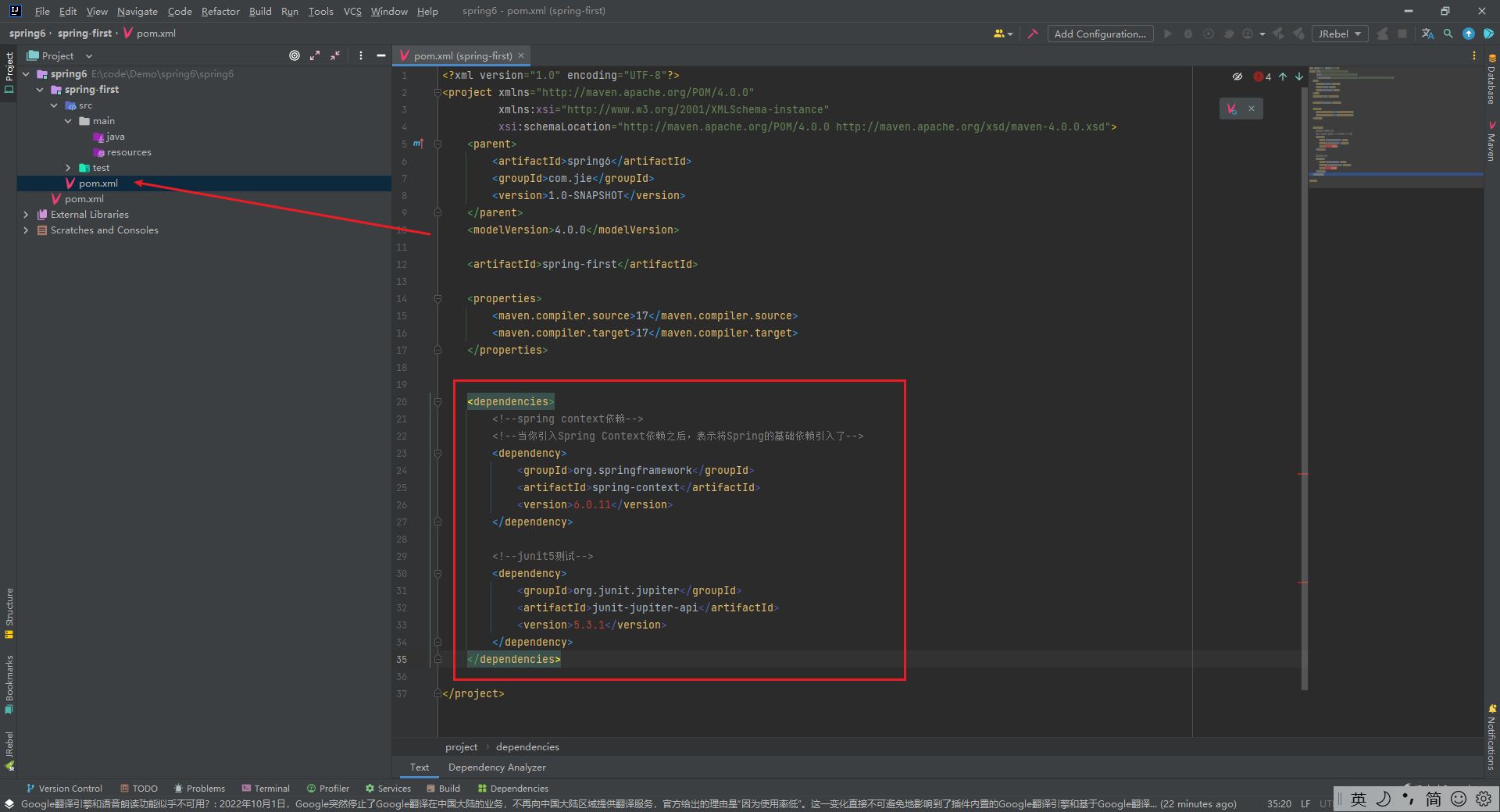Click the Maven gutter icon on line 5

pos(418,144)
